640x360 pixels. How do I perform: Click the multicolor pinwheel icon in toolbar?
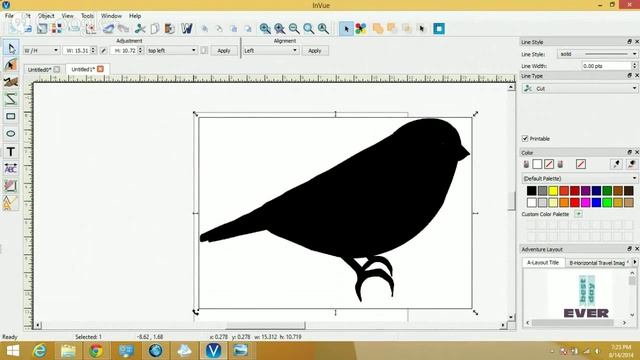point(361,29)
